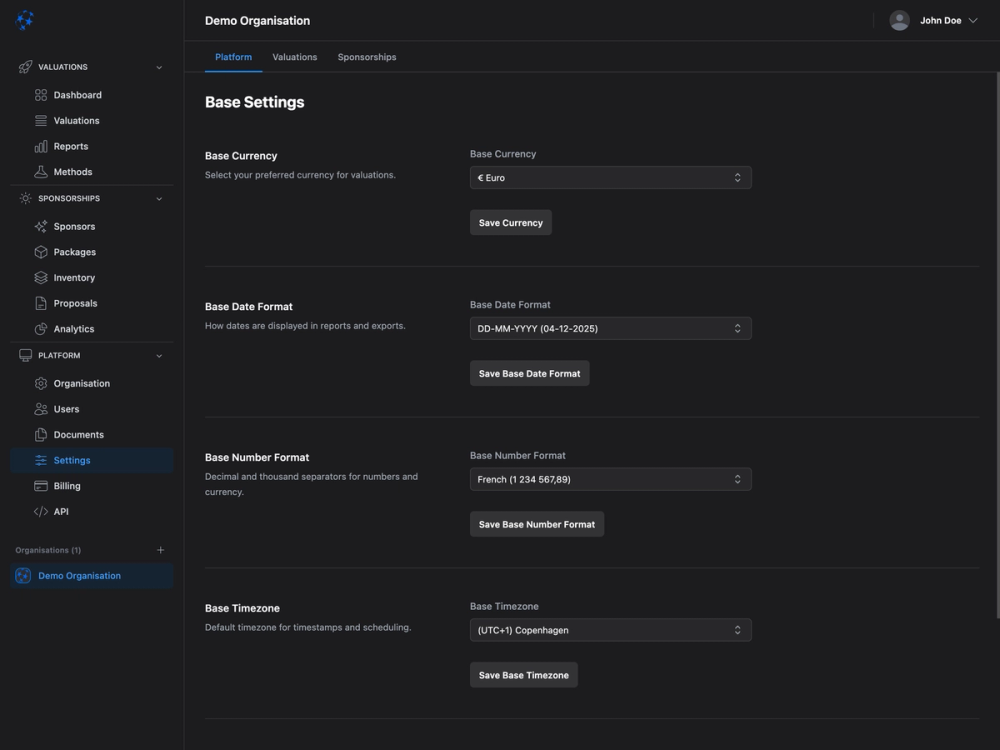The width and height of the screenshot is (1000, 750).
Task: Collapse the SPONSORSHIPS section chevron
Action: [x=158, y=197]
